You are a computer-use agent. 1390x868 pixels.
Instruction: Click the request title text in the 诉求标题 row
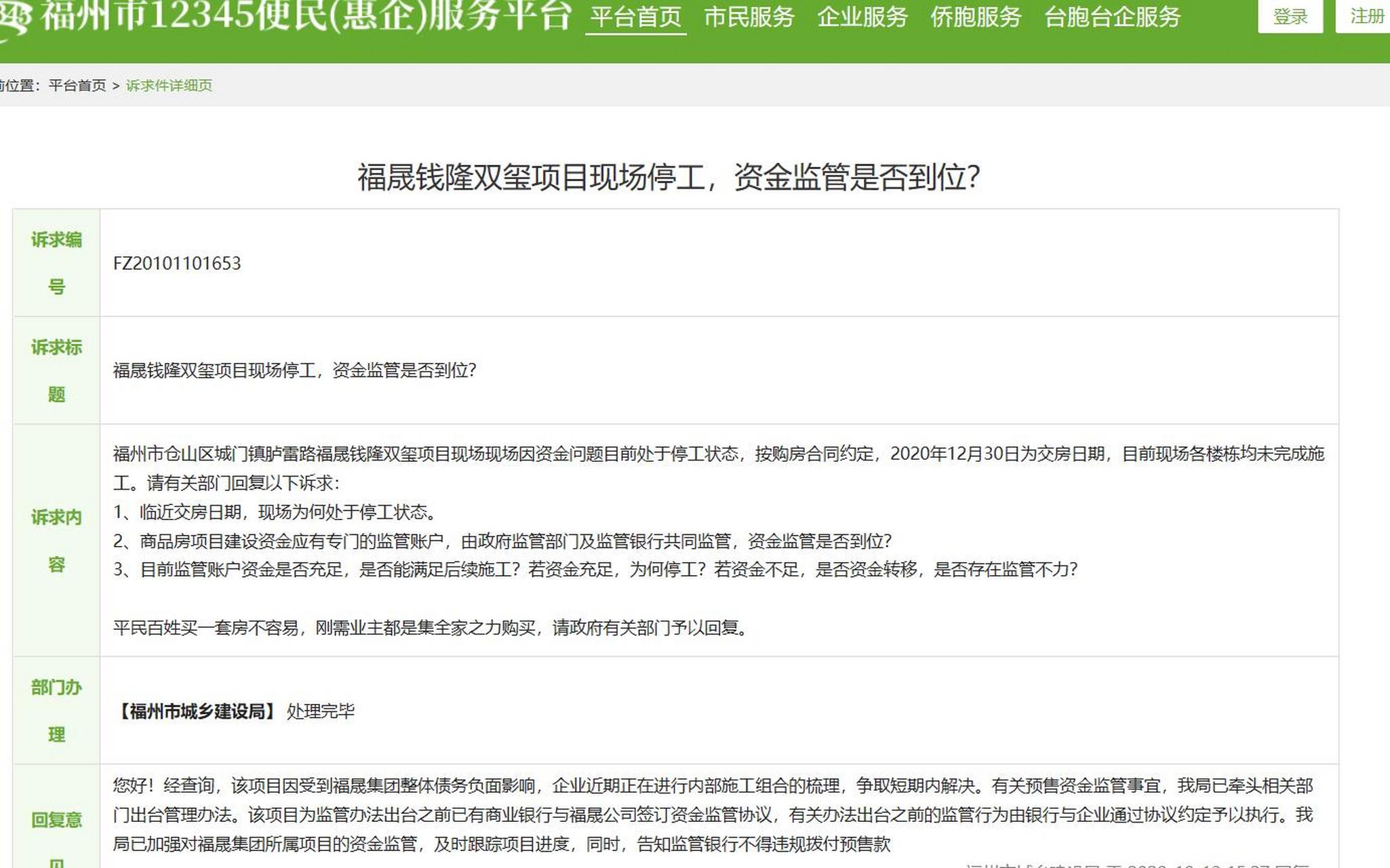(295, 370)
